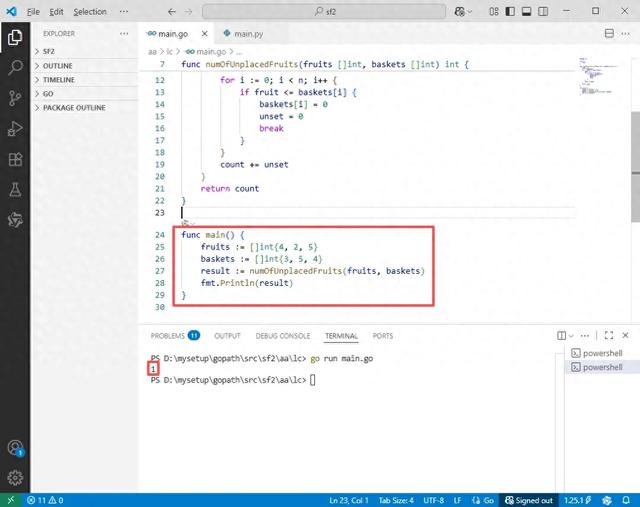Open the Copilot chat icon in title bar
Viewport: 640px width, 507px height.
pos(460,11)
